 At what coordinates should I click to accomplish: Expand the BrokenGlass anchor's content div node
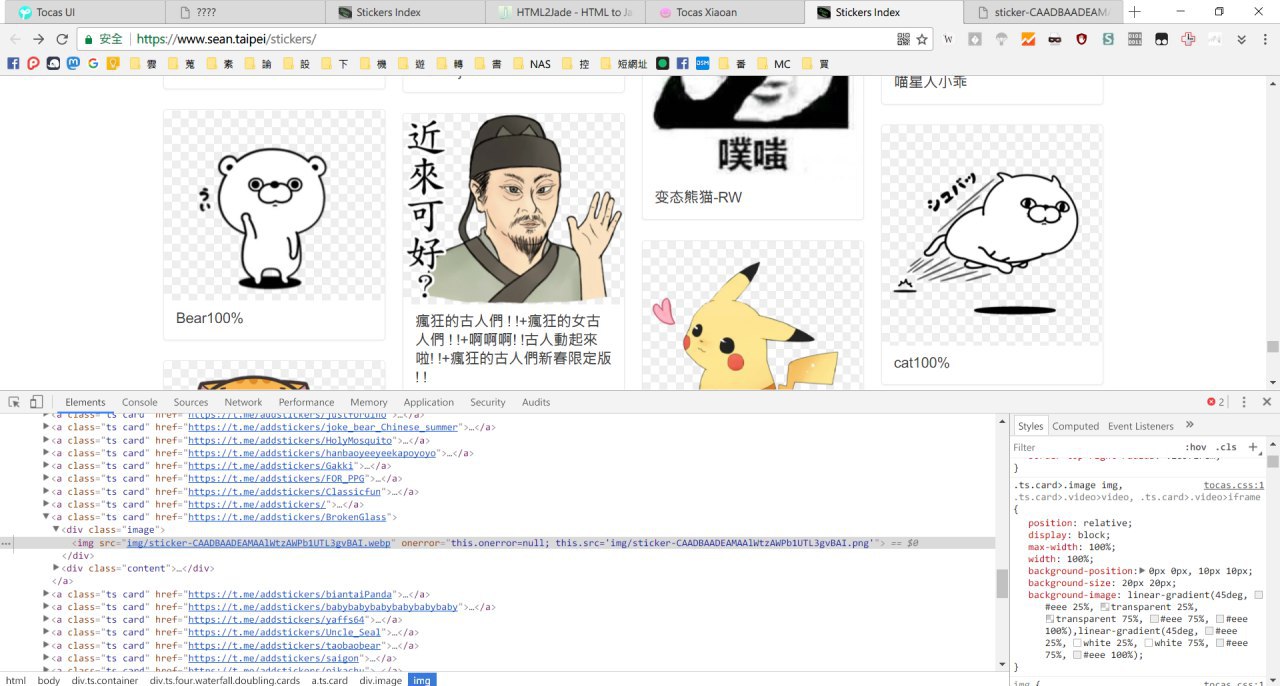56,568
